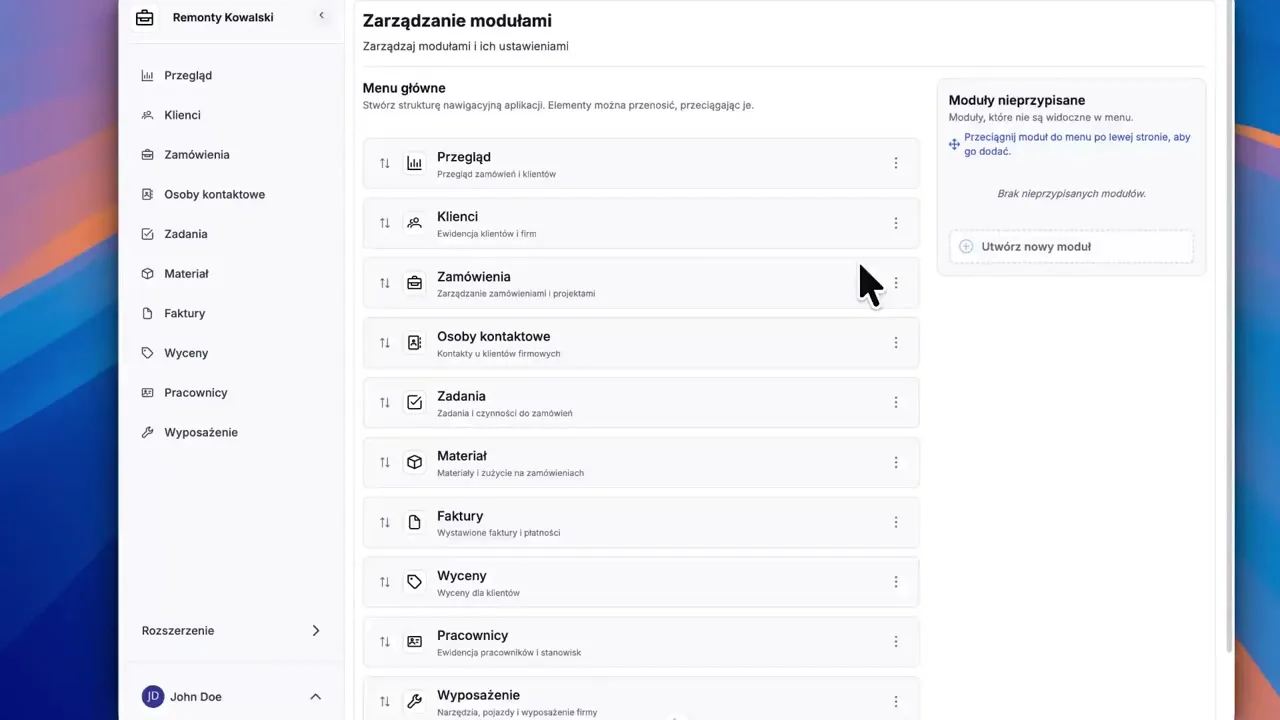This screenshot has width=1280, height=720.
Task: Go to Faktury in the sidebar
Action: coord(184,313)
